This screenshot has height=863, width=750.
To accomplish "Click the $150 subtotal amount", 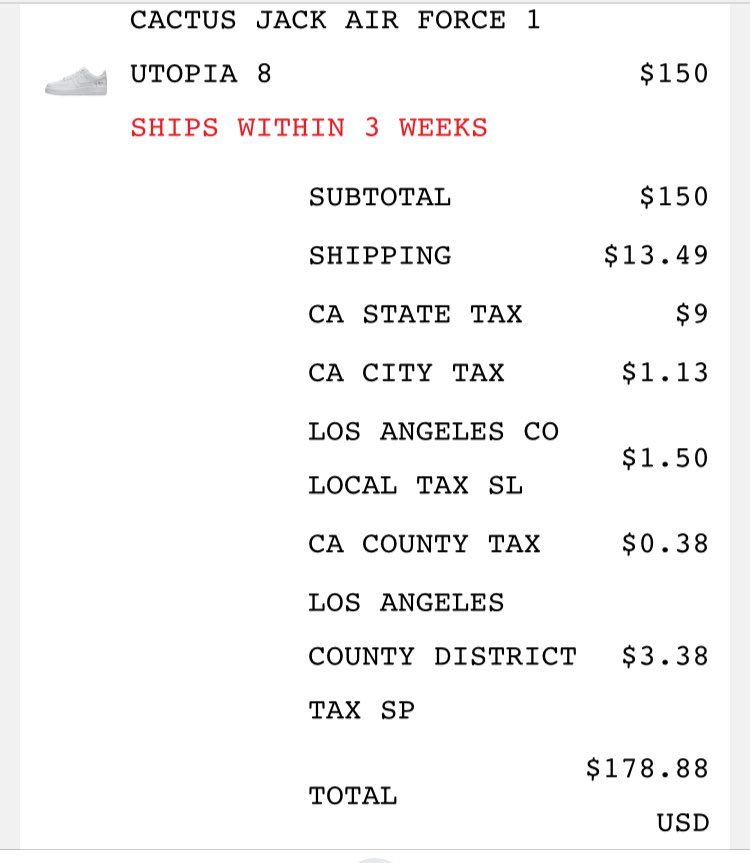I will (x=673, y=197).
